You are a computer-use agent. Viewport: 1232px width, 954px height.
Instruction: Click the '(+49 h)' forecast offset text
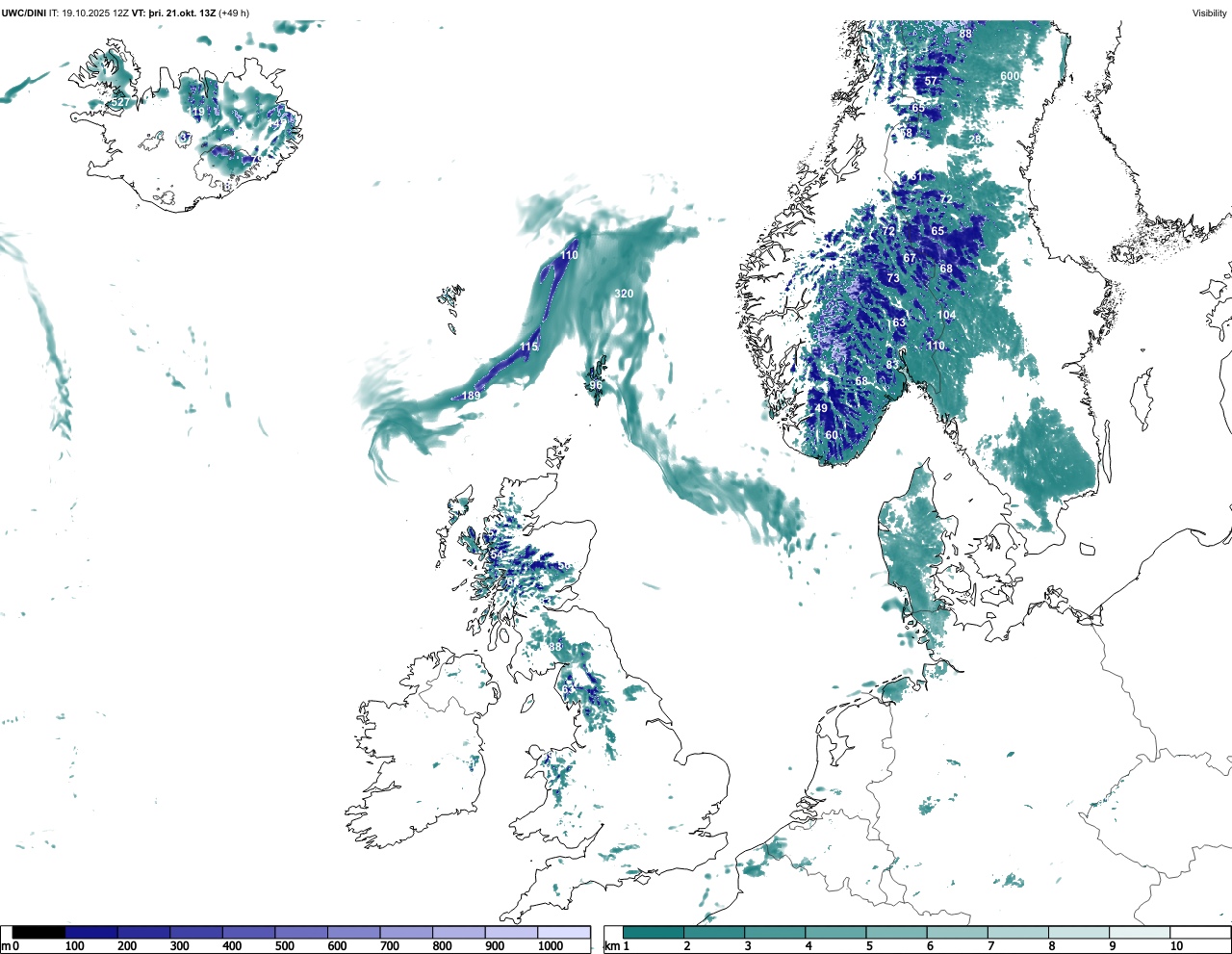pos(234,13)
